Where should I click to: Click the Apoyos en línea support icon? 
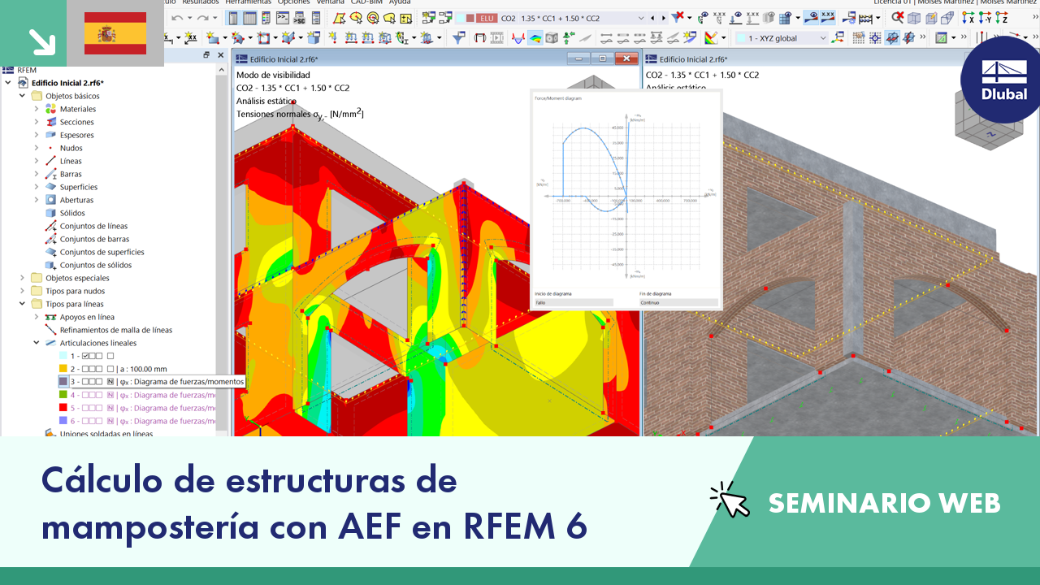[50, 317]
